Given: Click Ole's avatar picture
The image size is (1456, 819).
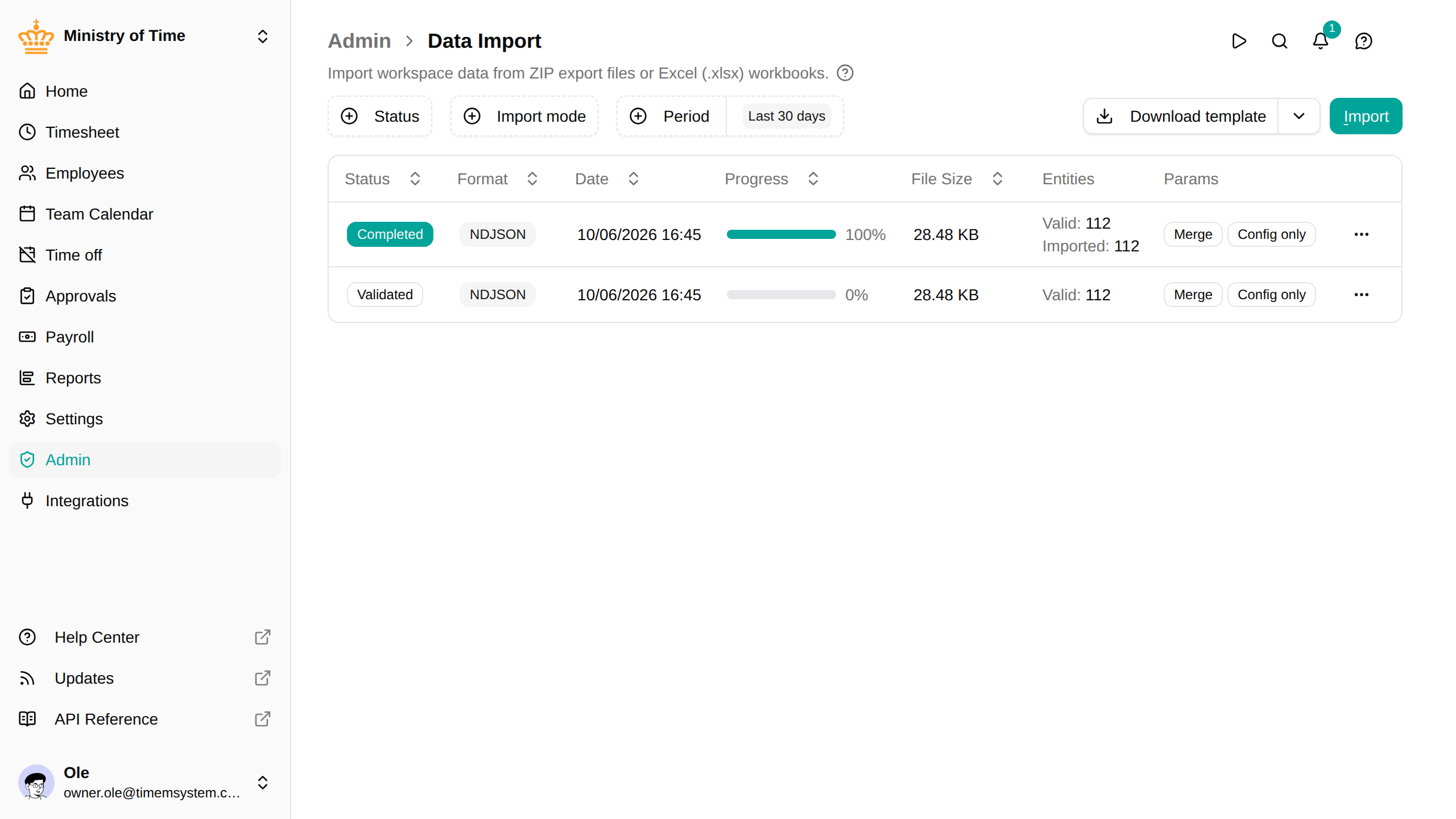Looking at the screenshot, I should (x=36, y=783).
